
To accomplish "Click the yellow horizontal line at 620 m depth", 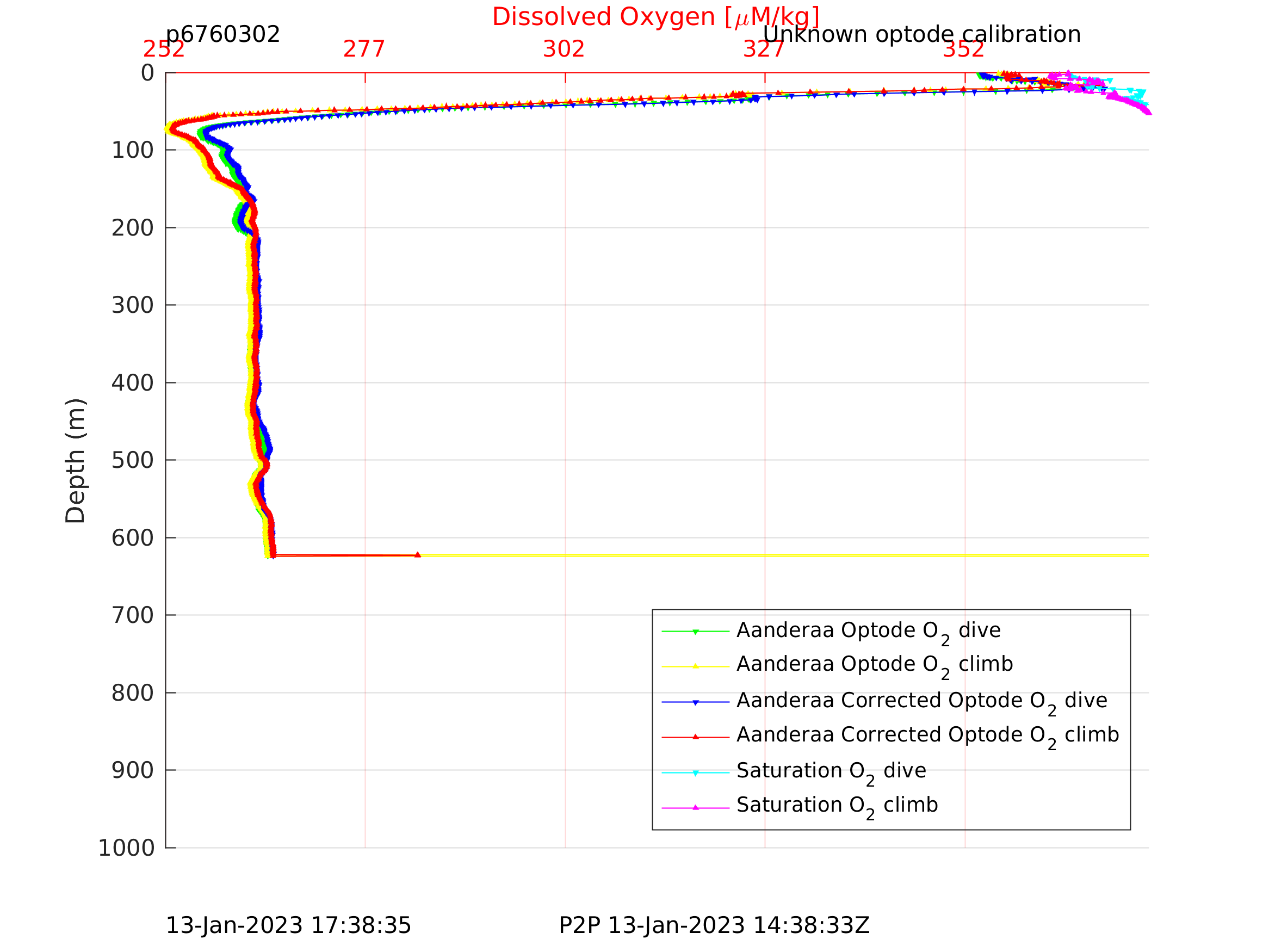I will (785, 555).
